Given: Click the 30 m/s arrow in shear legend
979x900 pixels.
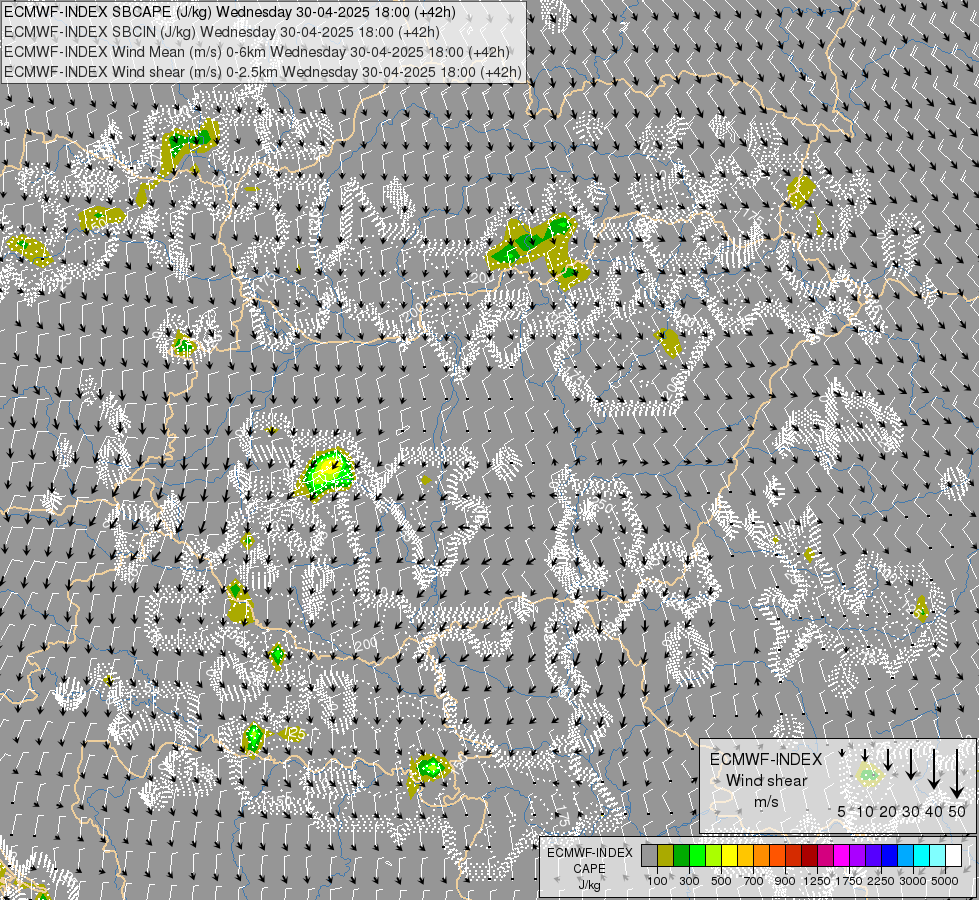Looking at the screenshot, I should coord(911,764).
